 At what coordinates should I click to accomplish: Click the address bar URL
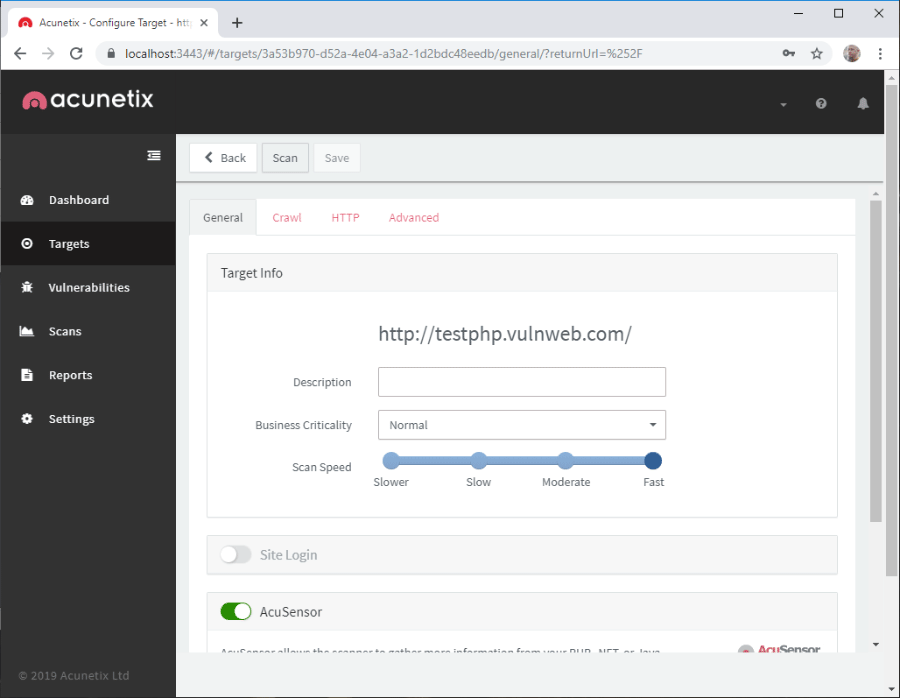click(x=383, y=53)
